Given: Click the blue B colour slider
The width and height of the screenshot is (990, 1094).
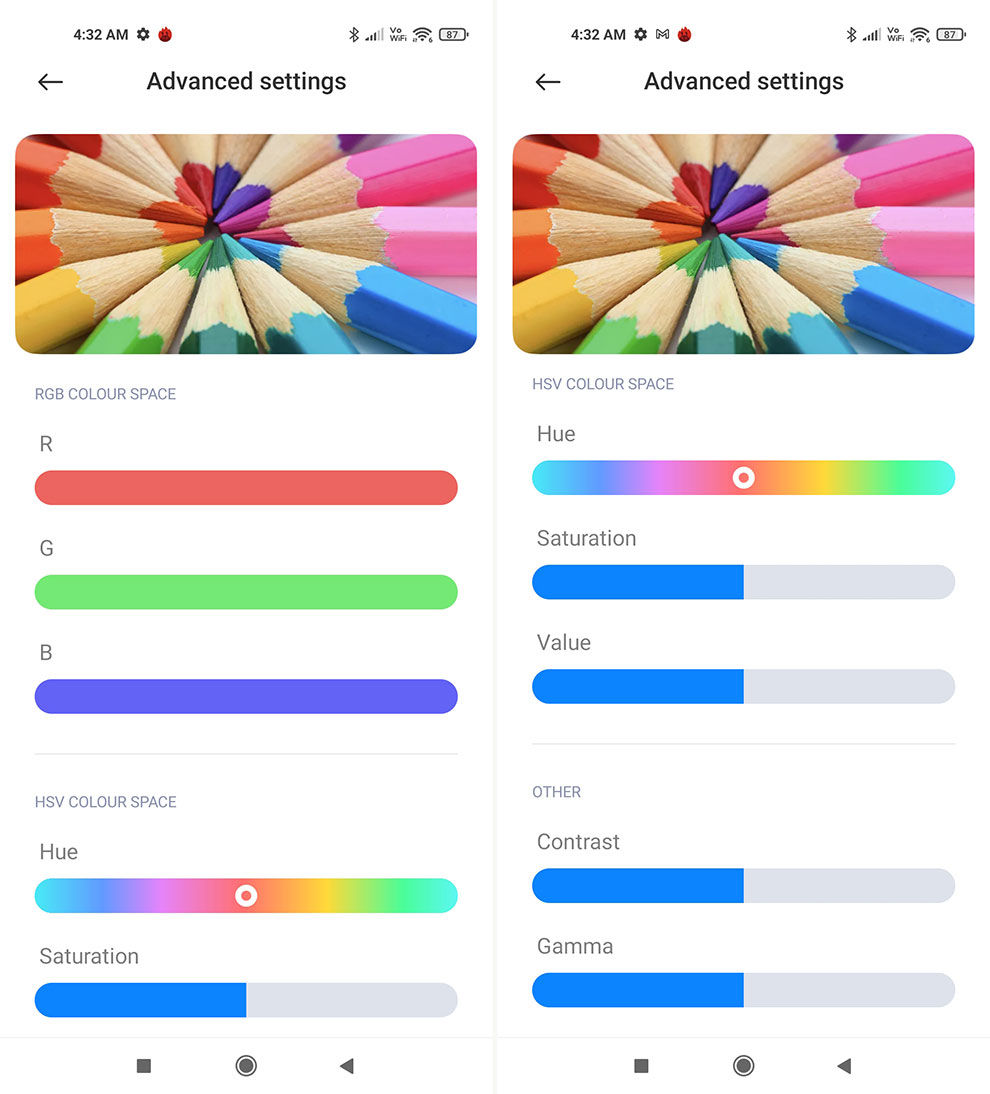Looking at the screenshot, I should (x=246, y=696).
